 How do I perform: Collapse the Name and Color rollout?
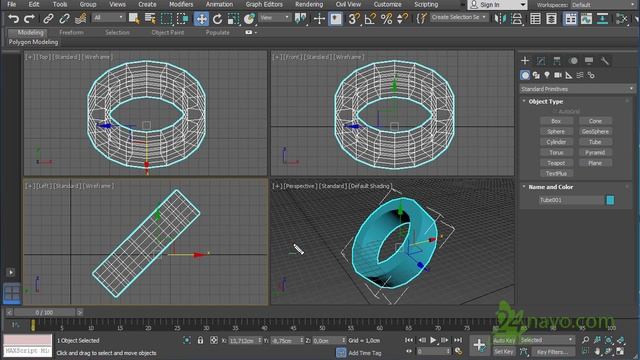click(x=550, y=187)
